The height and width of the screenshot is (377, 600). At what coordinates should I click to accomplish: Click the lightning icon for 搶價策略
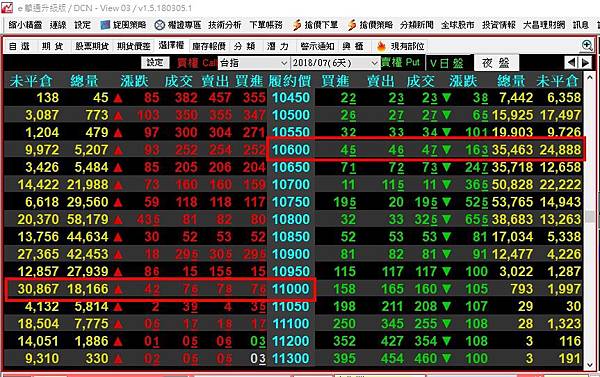pos(352,25)
